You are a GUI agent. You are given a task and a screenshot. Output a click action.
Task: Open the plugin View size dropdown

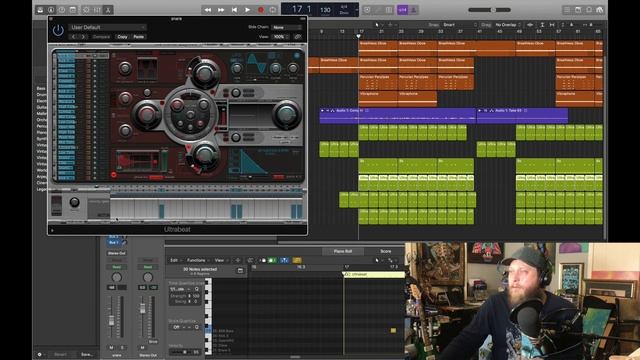point(281,37)
